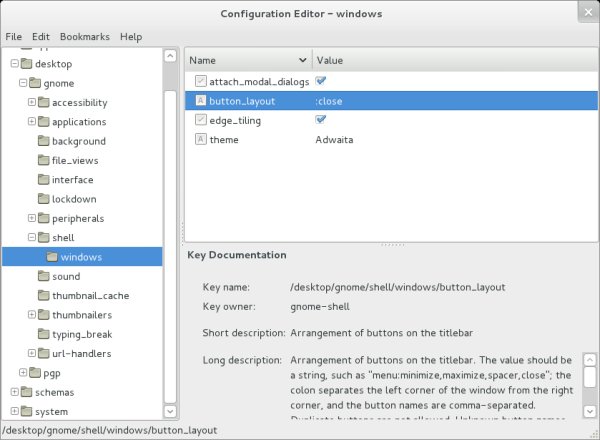This screenshot has height=440, width=600.
Task: Click the interface folder icon
Action: click(43, 180)
